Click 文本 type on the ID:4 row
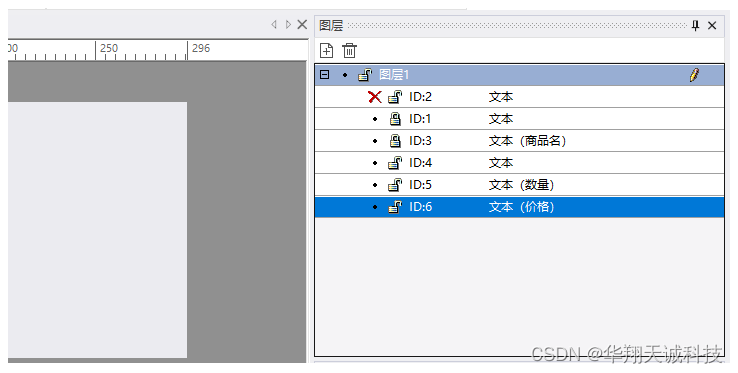The width and height of the screenshot is (738, 373). [501, 163]
